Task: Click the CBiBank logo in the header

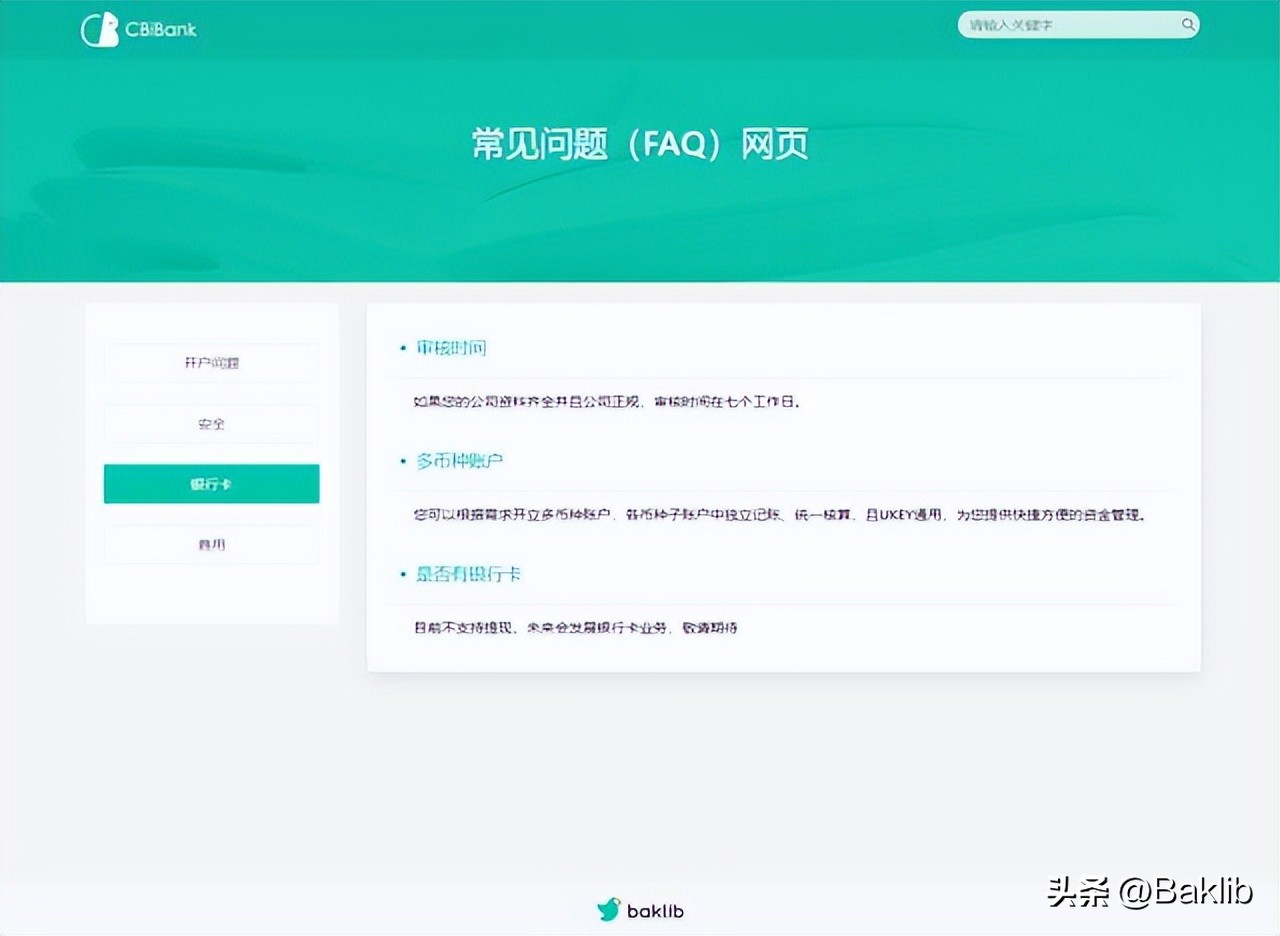Action: tap(138, 29)
